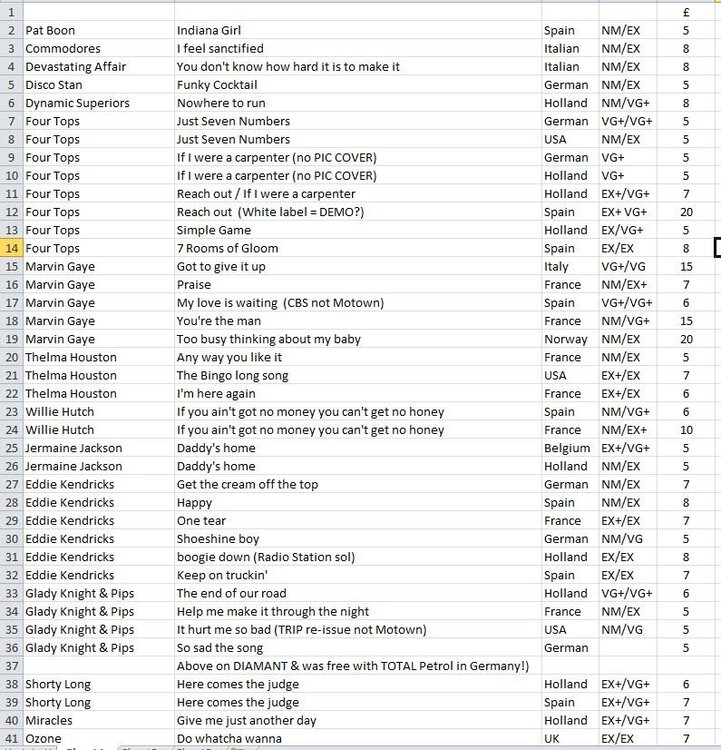Select the 'Nowhere to run' cell

(x=358, y=103)
